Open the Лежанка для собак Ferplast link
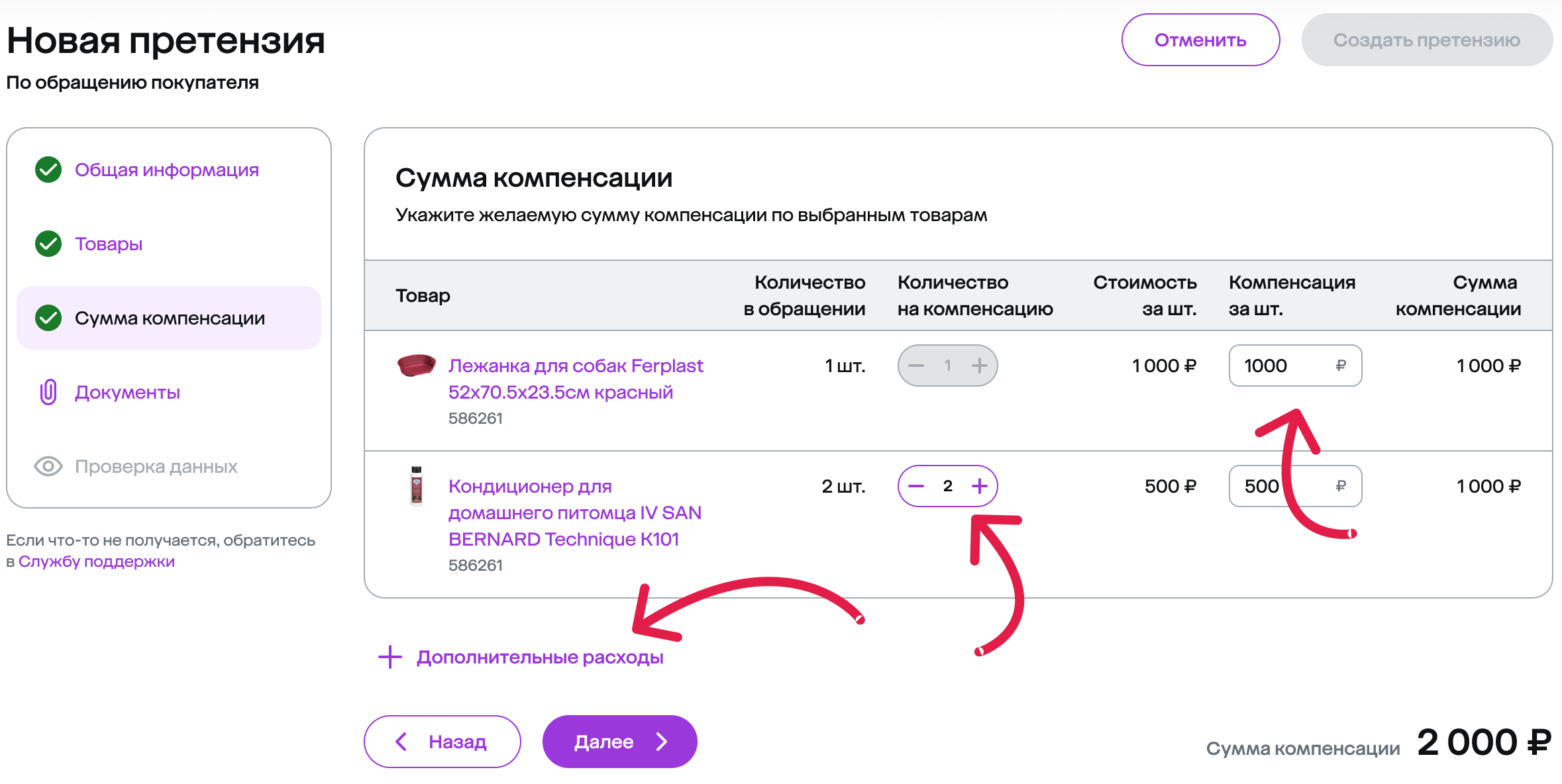Viewport: 1562px width, 784px height. tap(576, 379)
